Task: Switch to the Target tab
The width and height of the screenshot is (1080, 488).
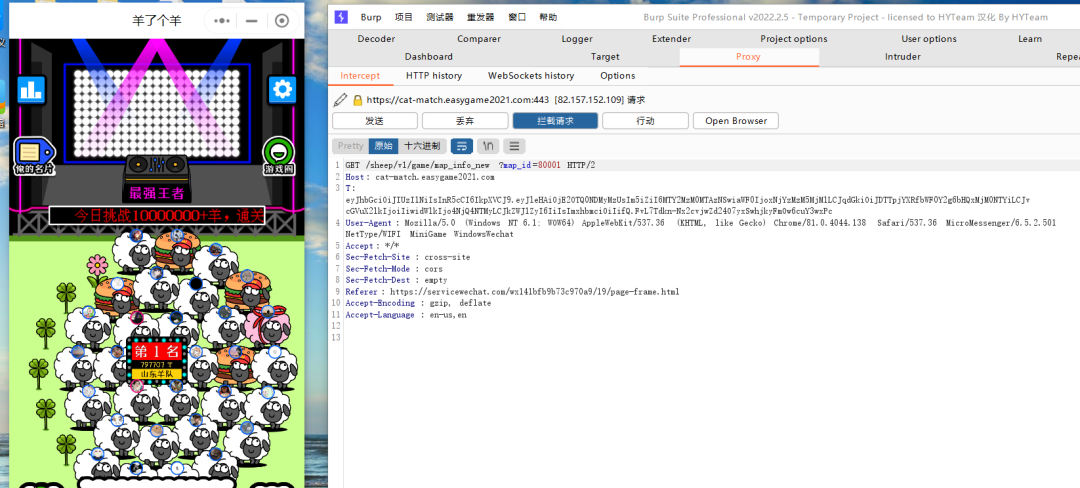Action: [x=605, y=56]
